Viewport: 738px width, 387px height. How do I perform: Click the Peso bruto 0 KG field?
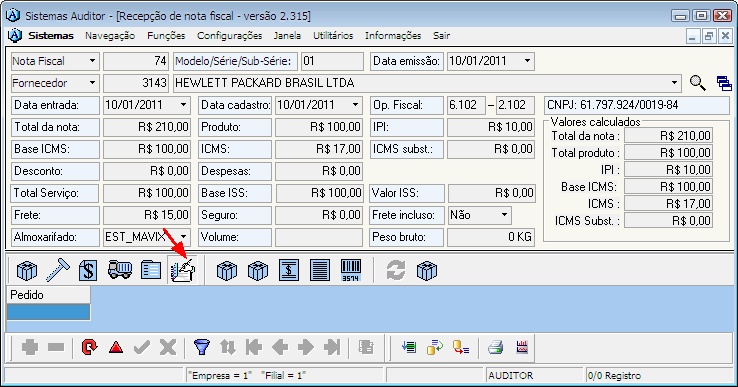point(490,237)
